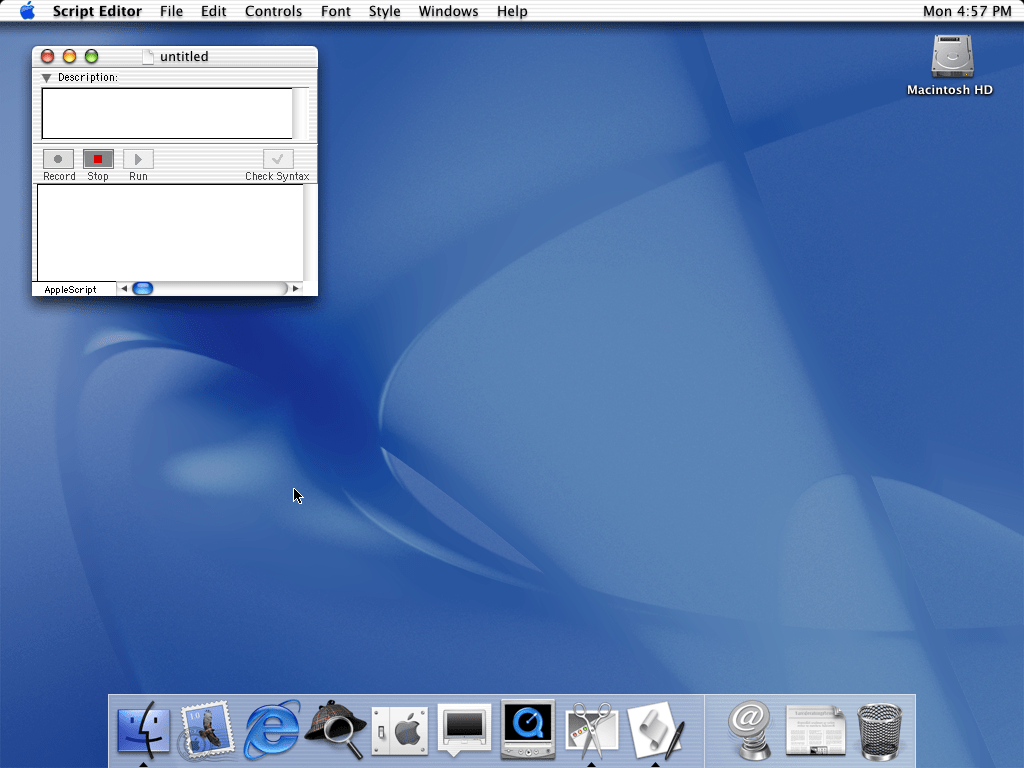This screenshot has height=768, width=1024.
Task: Click the blue horizontal scrollbar thumb
Action: 143,289
